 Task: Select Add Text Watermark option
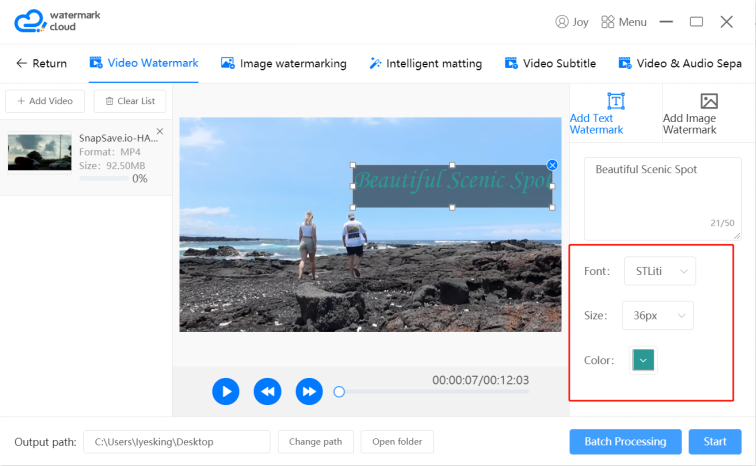click(616, 114)
